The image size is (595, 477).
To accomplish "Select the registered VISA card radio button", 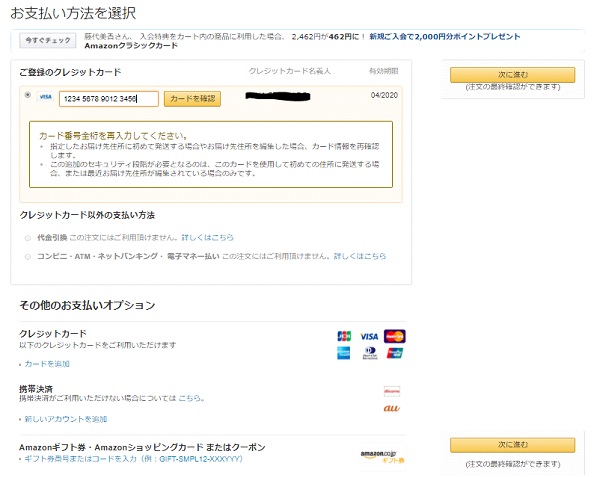I will [28, 95].
